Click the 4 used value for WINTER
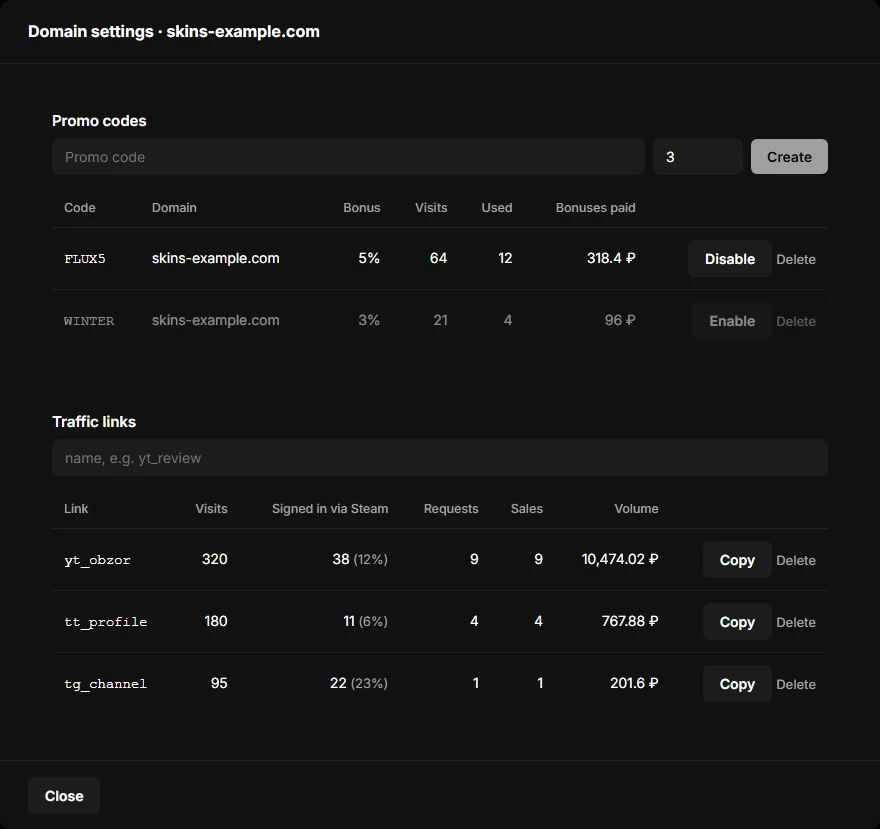 click(x=508, y=320)
